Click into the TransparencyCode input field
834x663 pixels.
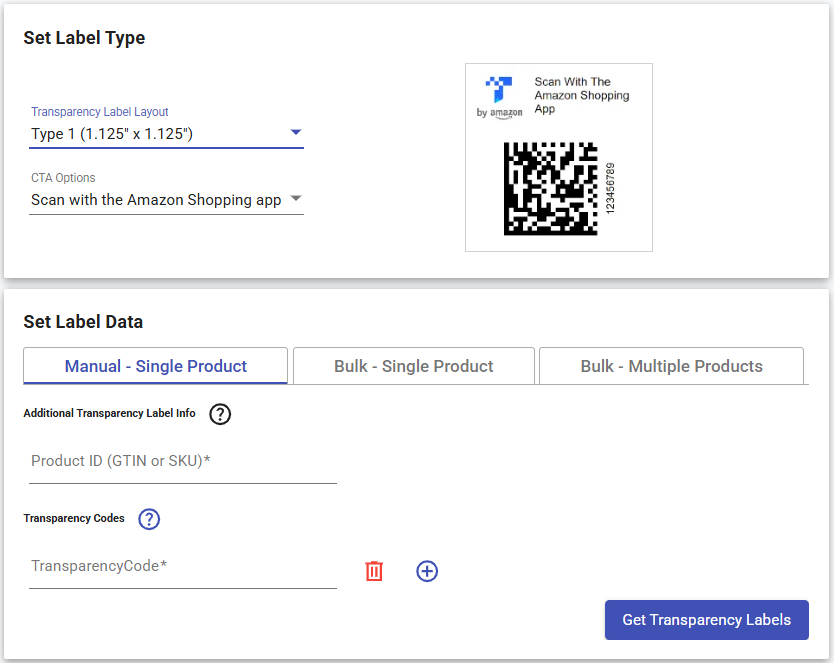coord(183,567)
